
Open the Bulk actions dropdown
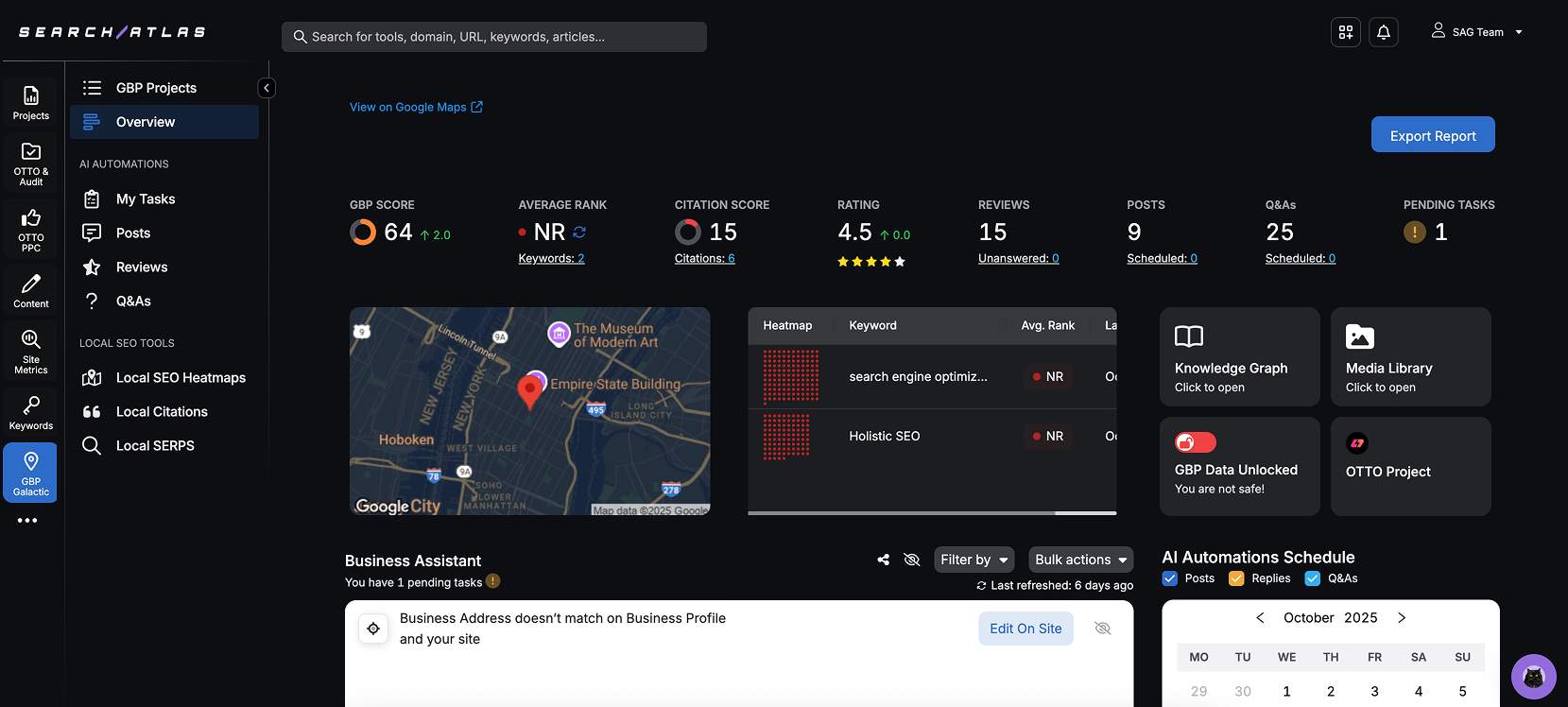(1080, 560)
